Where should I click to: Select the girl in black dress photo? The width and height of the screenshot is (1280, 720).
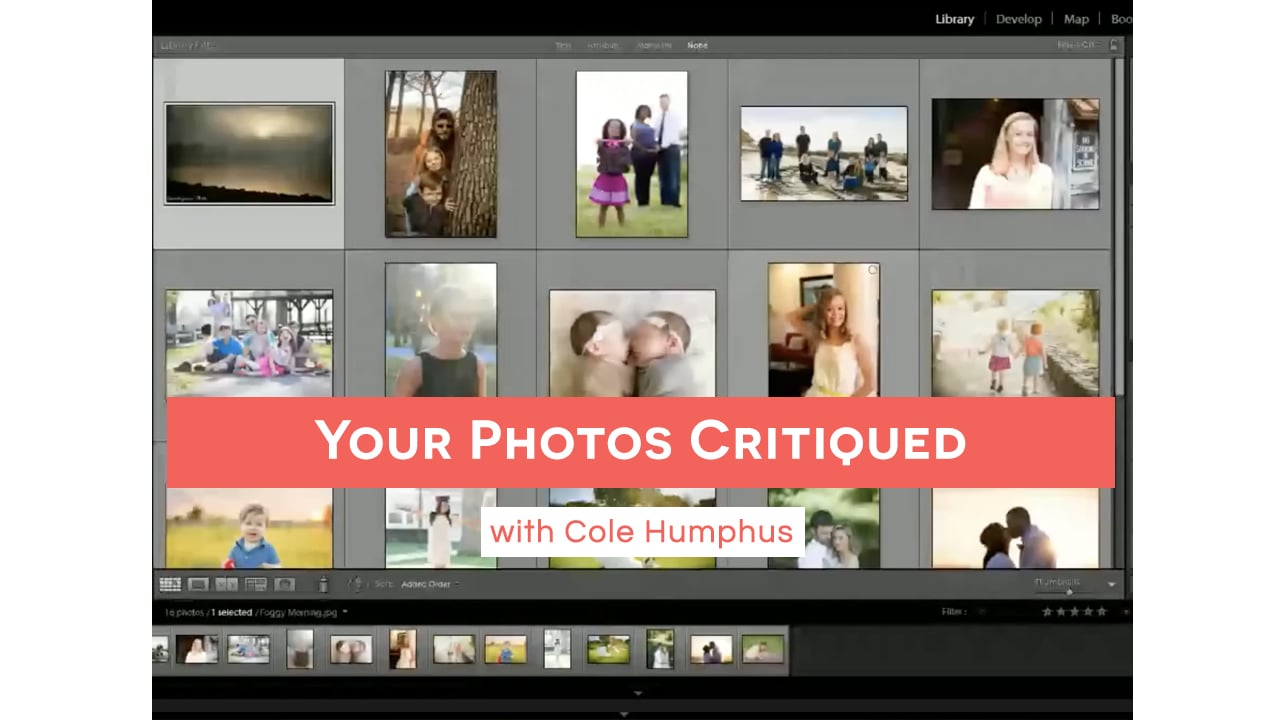point(441,330)
